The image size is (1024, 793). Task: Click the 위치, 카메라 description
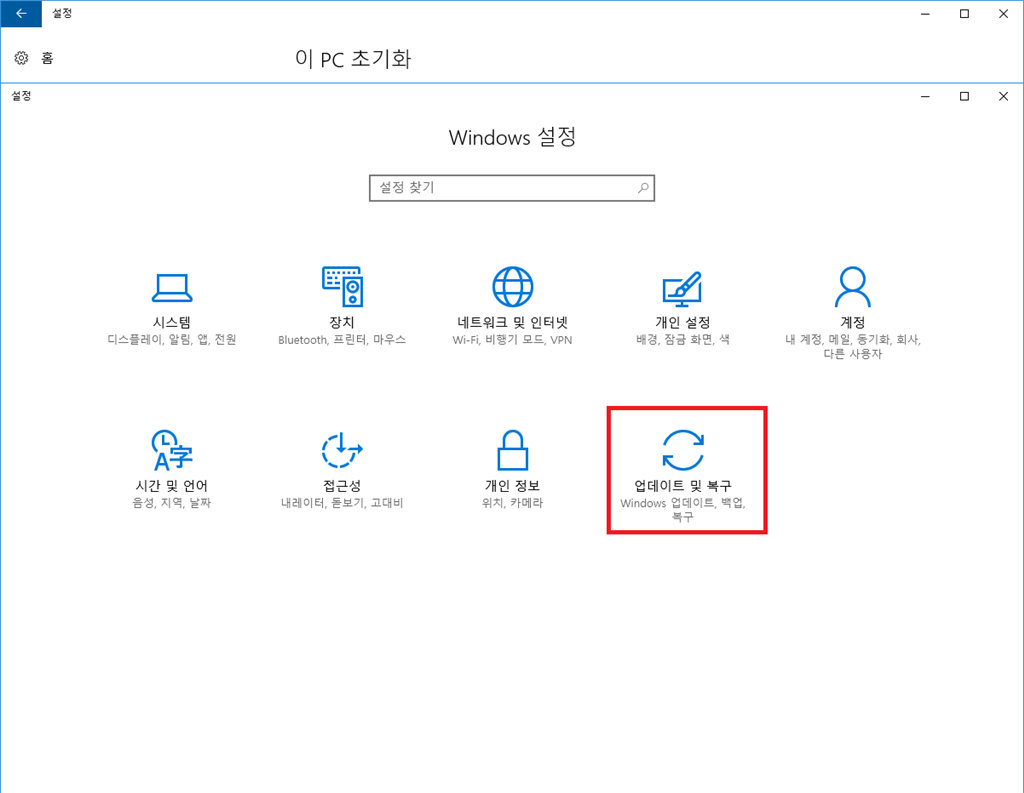click(x=513, y=503)
